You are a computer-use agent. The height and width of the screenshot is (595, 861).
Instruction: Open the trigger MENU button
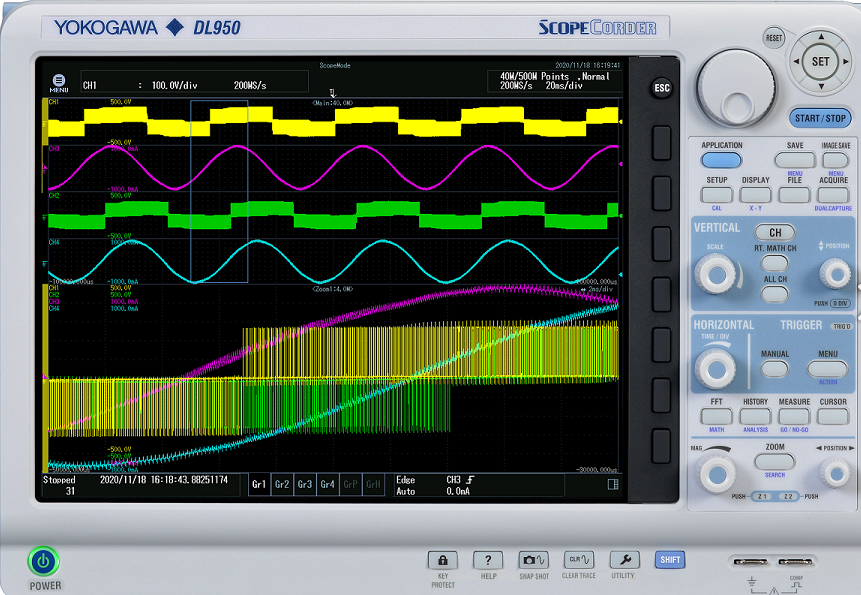click(828, 368)
